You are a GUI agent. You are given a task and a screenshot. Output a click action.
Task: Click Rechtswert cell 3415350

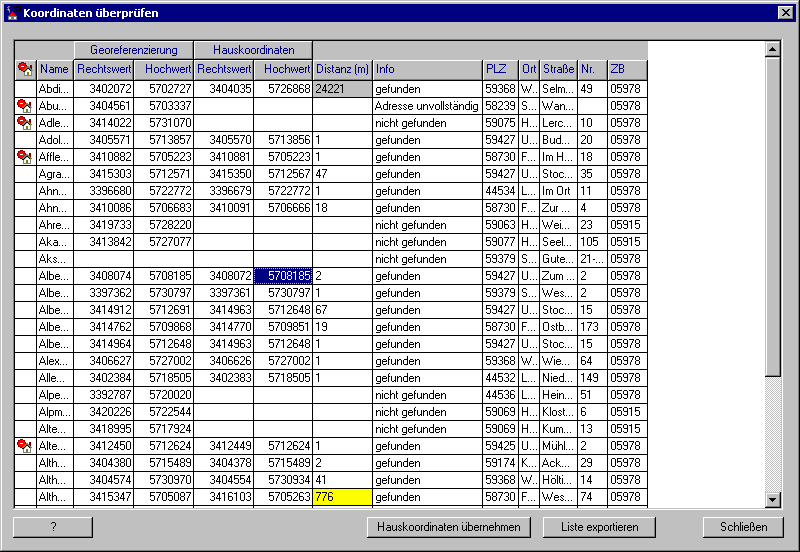pos(223,174)
